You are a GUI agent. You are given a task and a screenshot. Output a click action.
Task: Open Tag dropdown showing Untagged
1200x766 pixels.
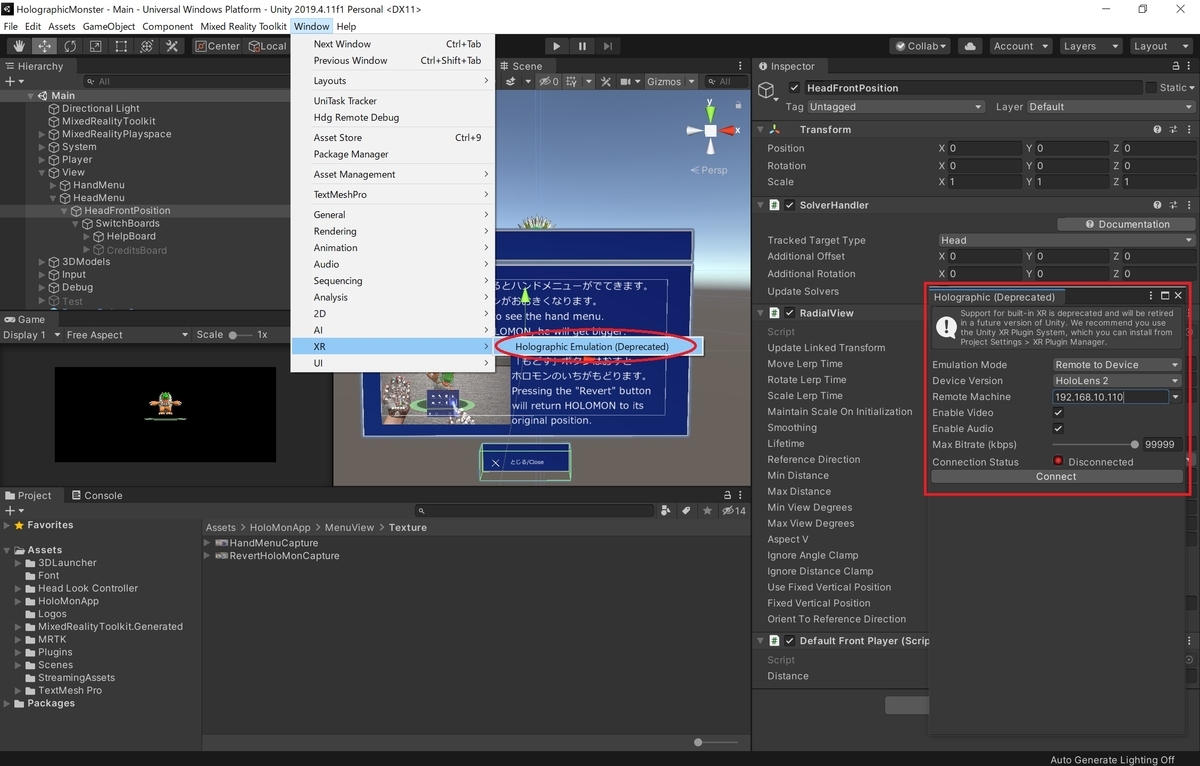pyautogui.click(x=896, y=107)
